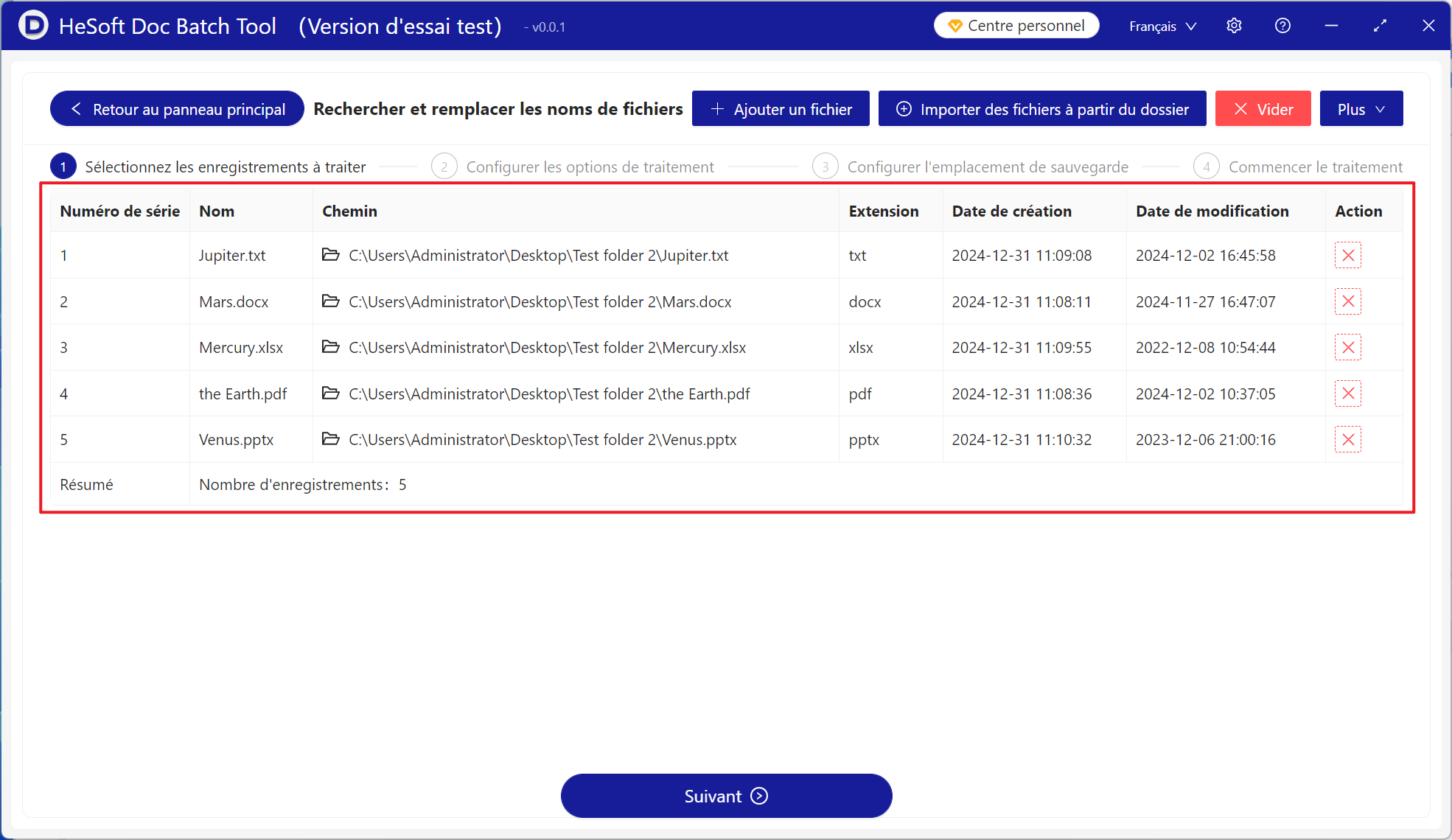Viewport: 1452px width, 840px height.
Task: Open folder icon for Jupiter.txt path
Action: (x=331, y=255)
